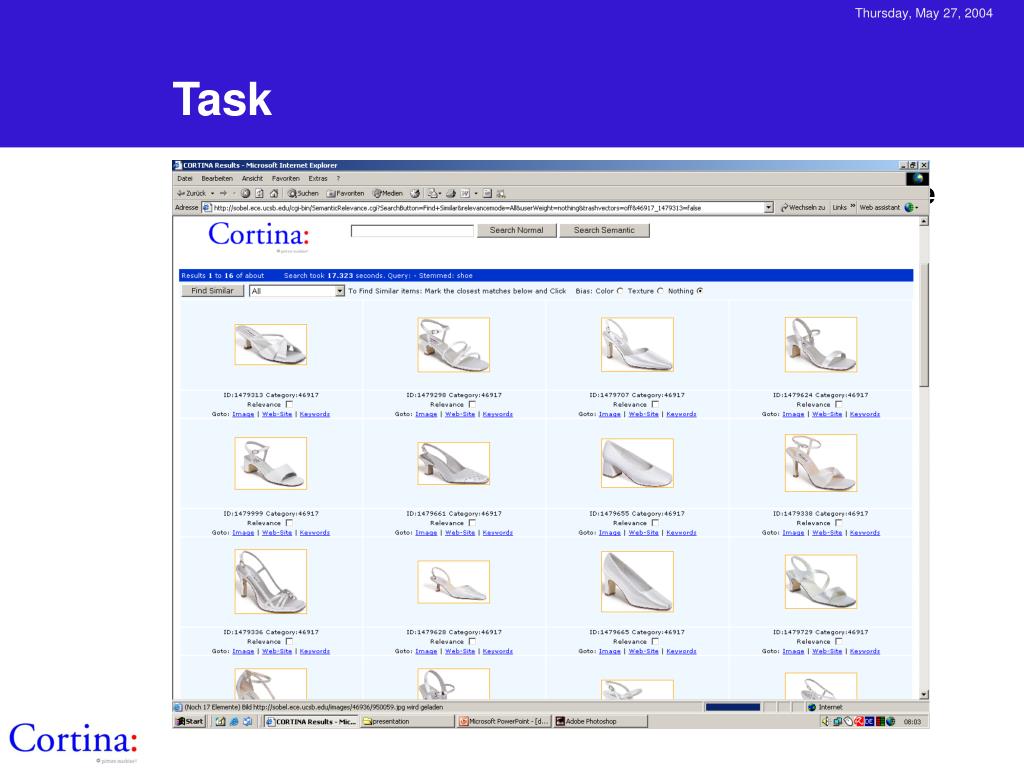1024x768 pixels.
Task: Open shoe thumbnail for ID:1479628
Action: 453,581
